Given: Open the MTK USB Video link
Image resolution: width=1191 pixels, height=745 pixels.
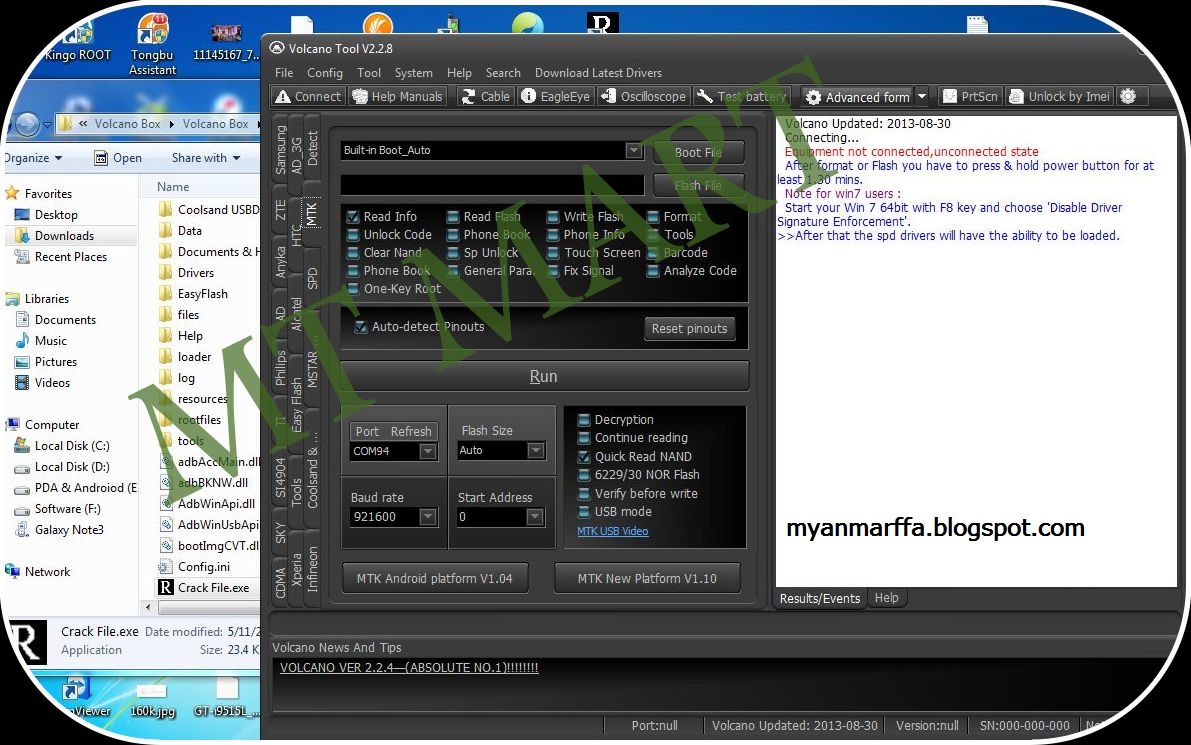Looking at the screenshot, I should click(x=612, y=531).
